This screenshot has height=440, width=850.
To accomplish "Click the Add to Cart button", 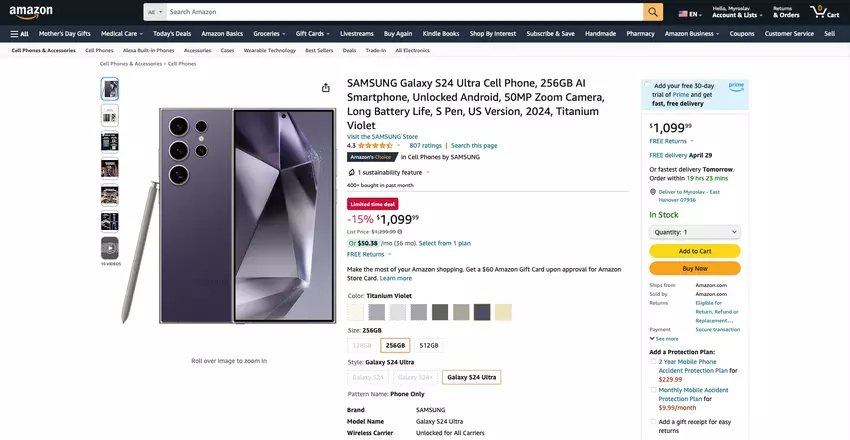I will [x=694, y=251].
